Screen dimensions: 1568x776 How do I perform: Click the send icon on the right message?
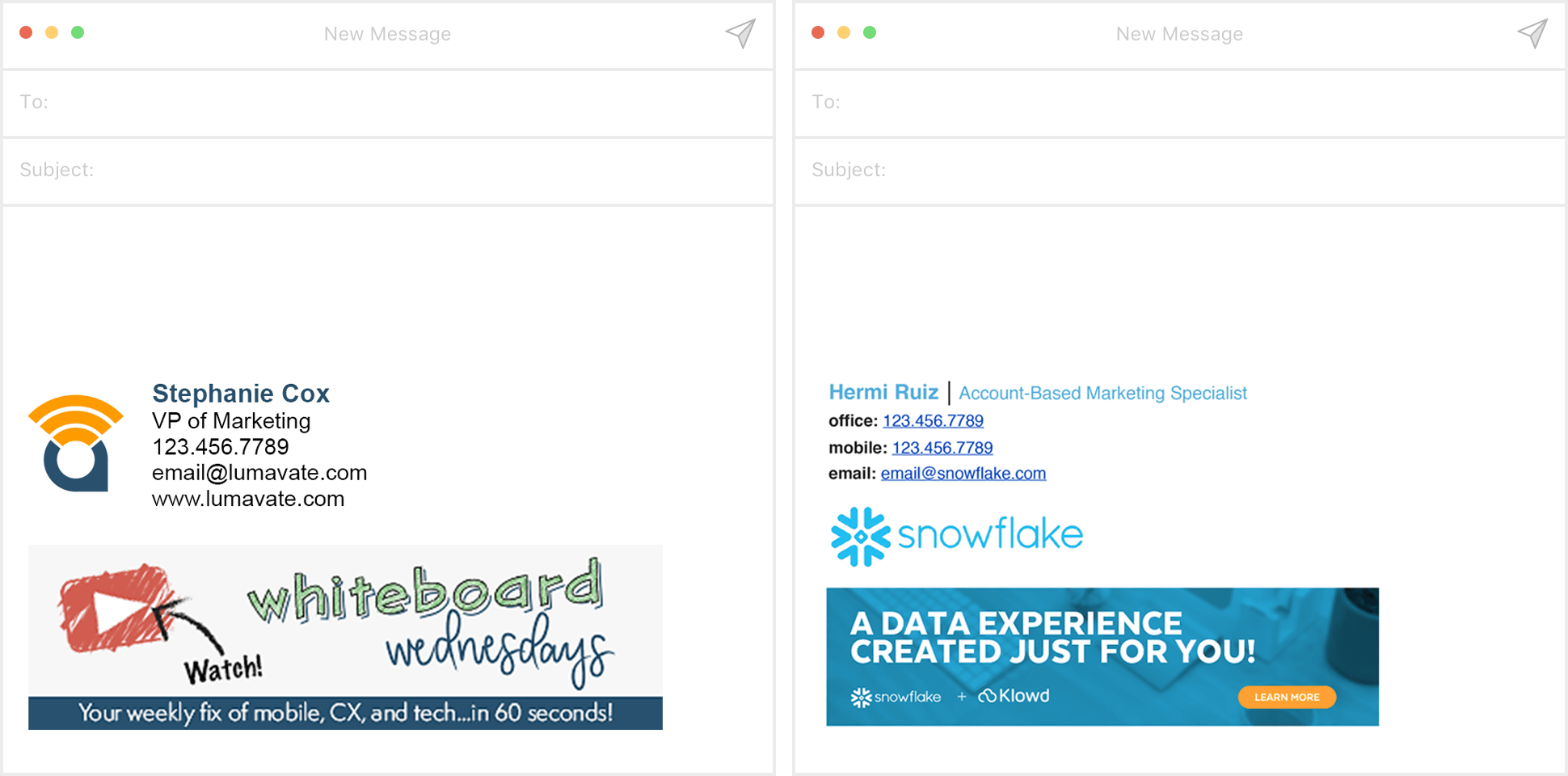tap(1531, 34)
